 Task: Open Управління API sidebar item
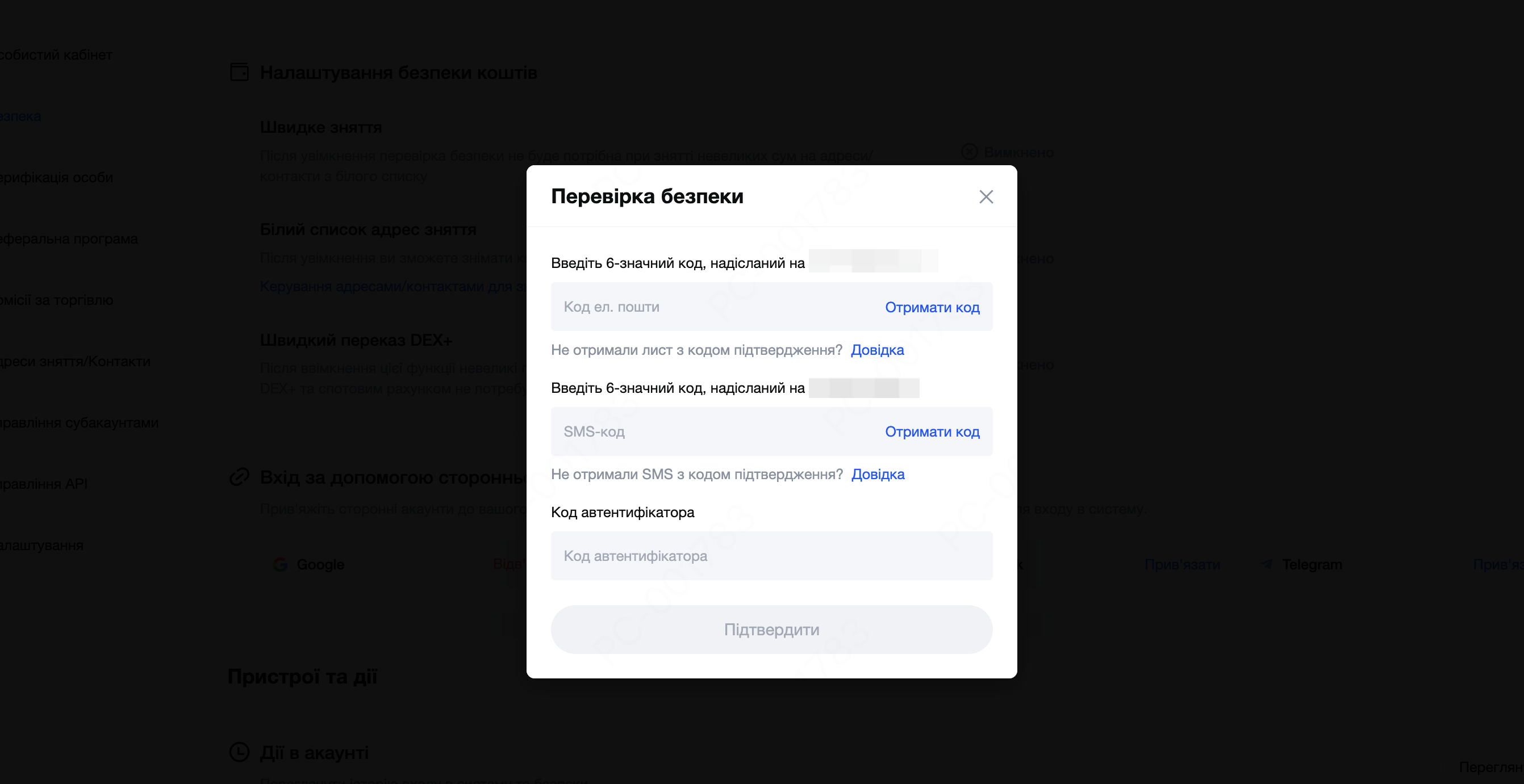[x=43, y=484]
